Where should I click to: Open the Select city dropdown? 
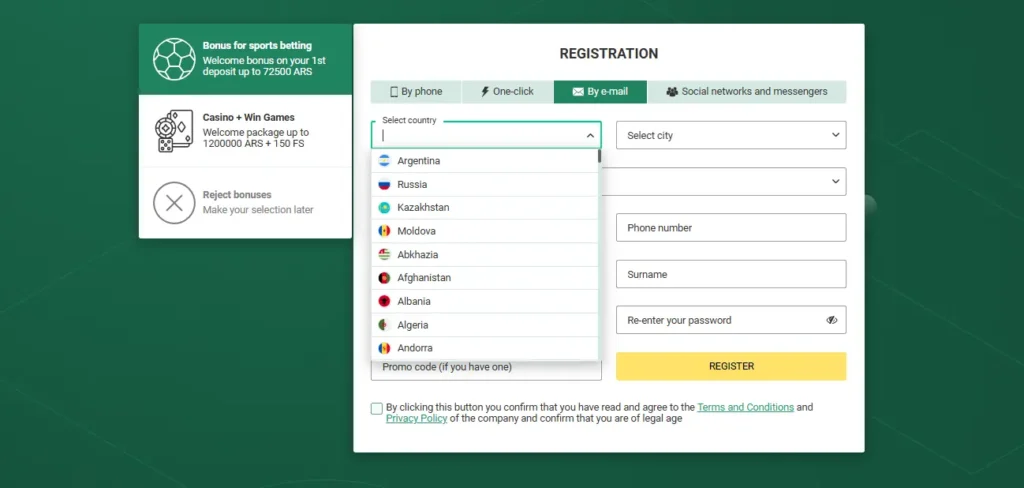tap(731, 135)
